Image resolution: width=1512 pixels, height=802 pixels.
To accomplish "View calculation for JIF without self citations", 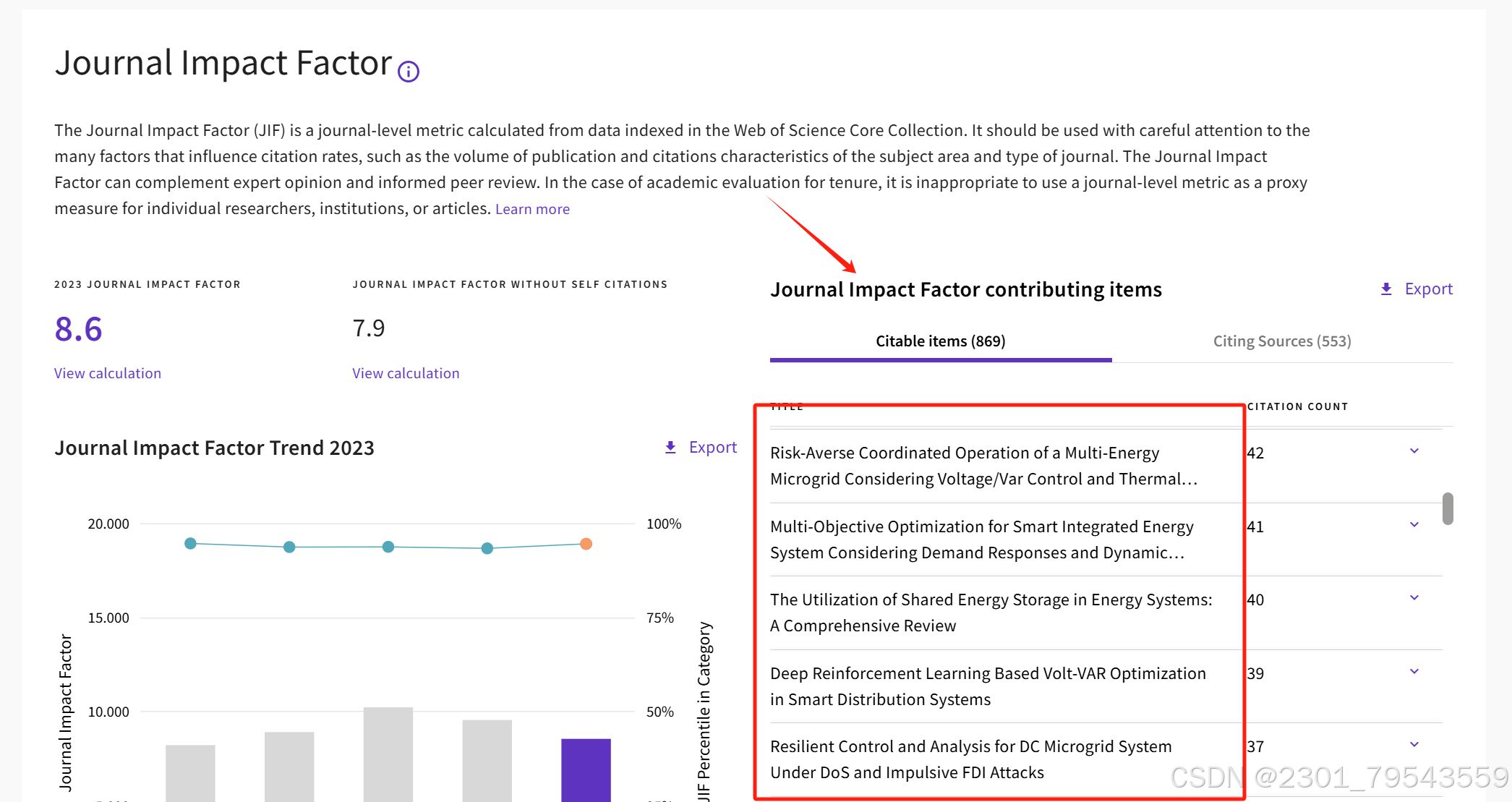I will pyautogui.click(x=406, y=373).
